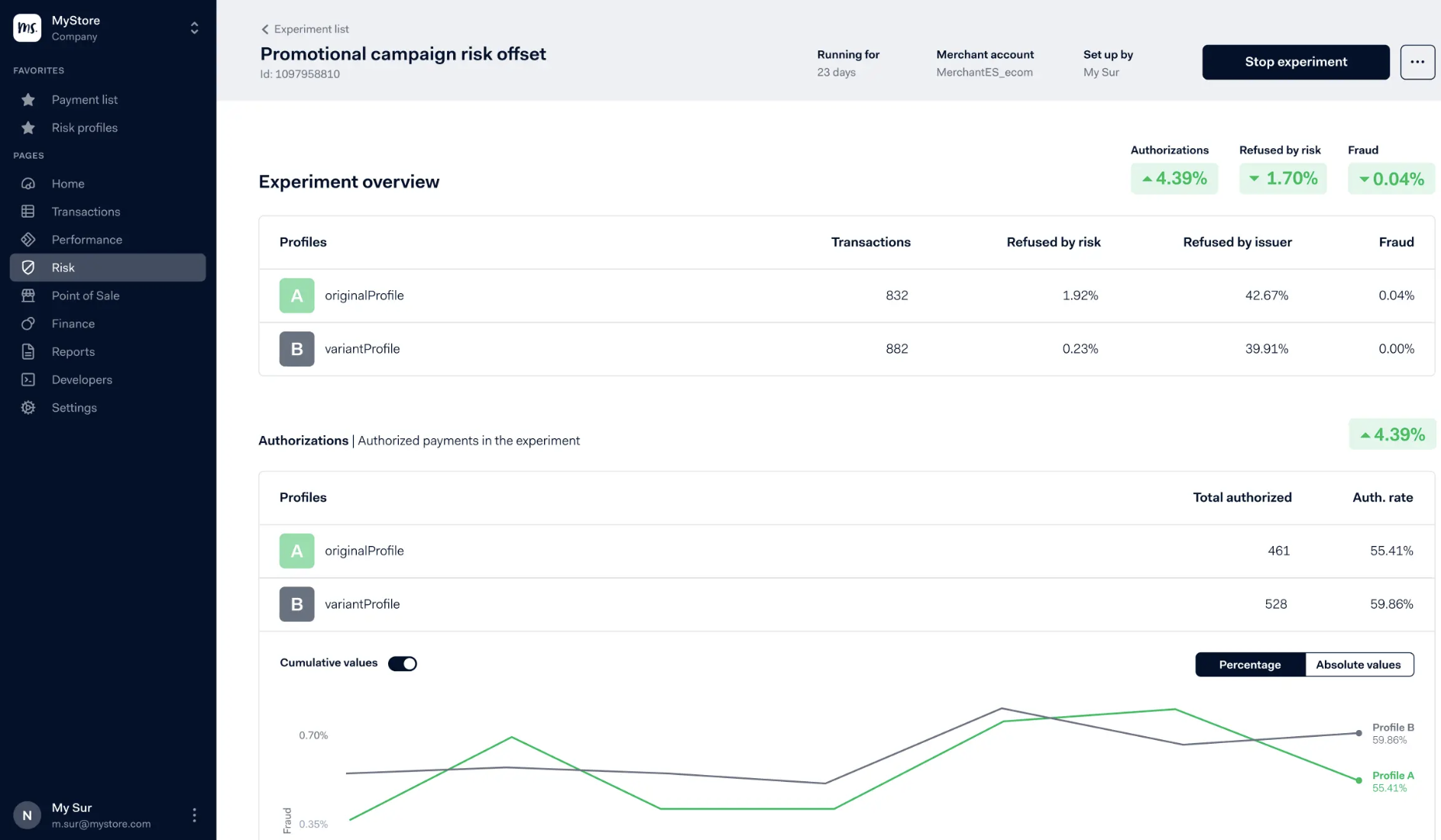Viewport: 1441px width, 840px height.
Task: Select the Performance sidebar icon
Action: coord(28,239)
